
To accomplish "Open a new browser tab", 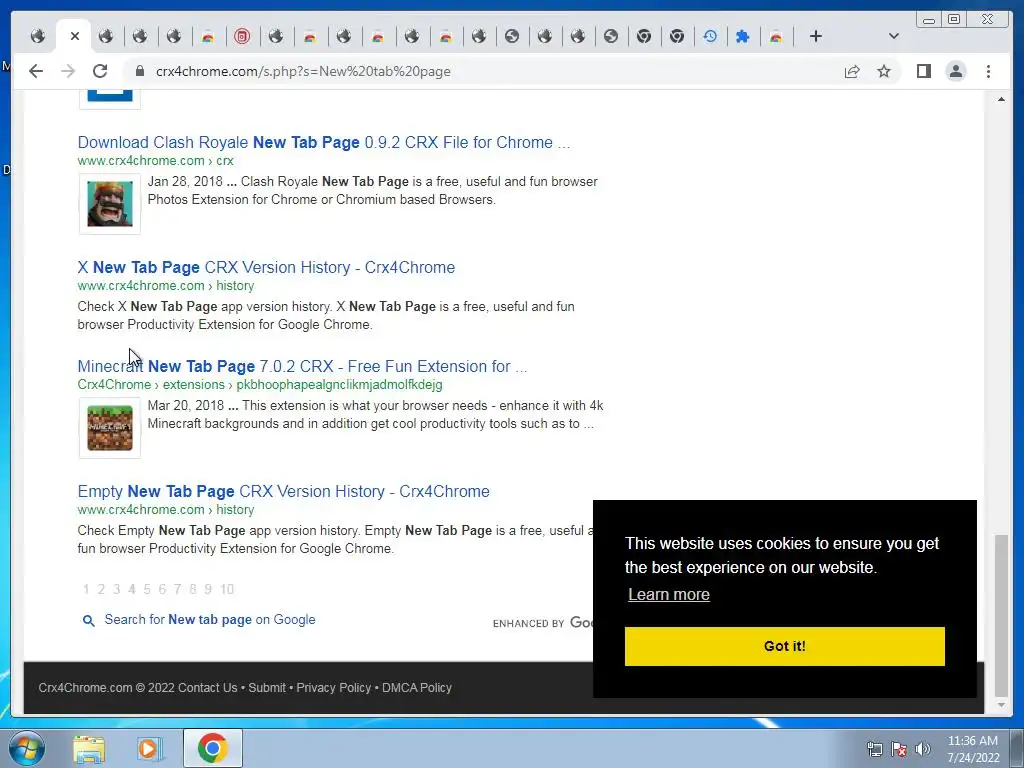I will click(x=815, y=36).
